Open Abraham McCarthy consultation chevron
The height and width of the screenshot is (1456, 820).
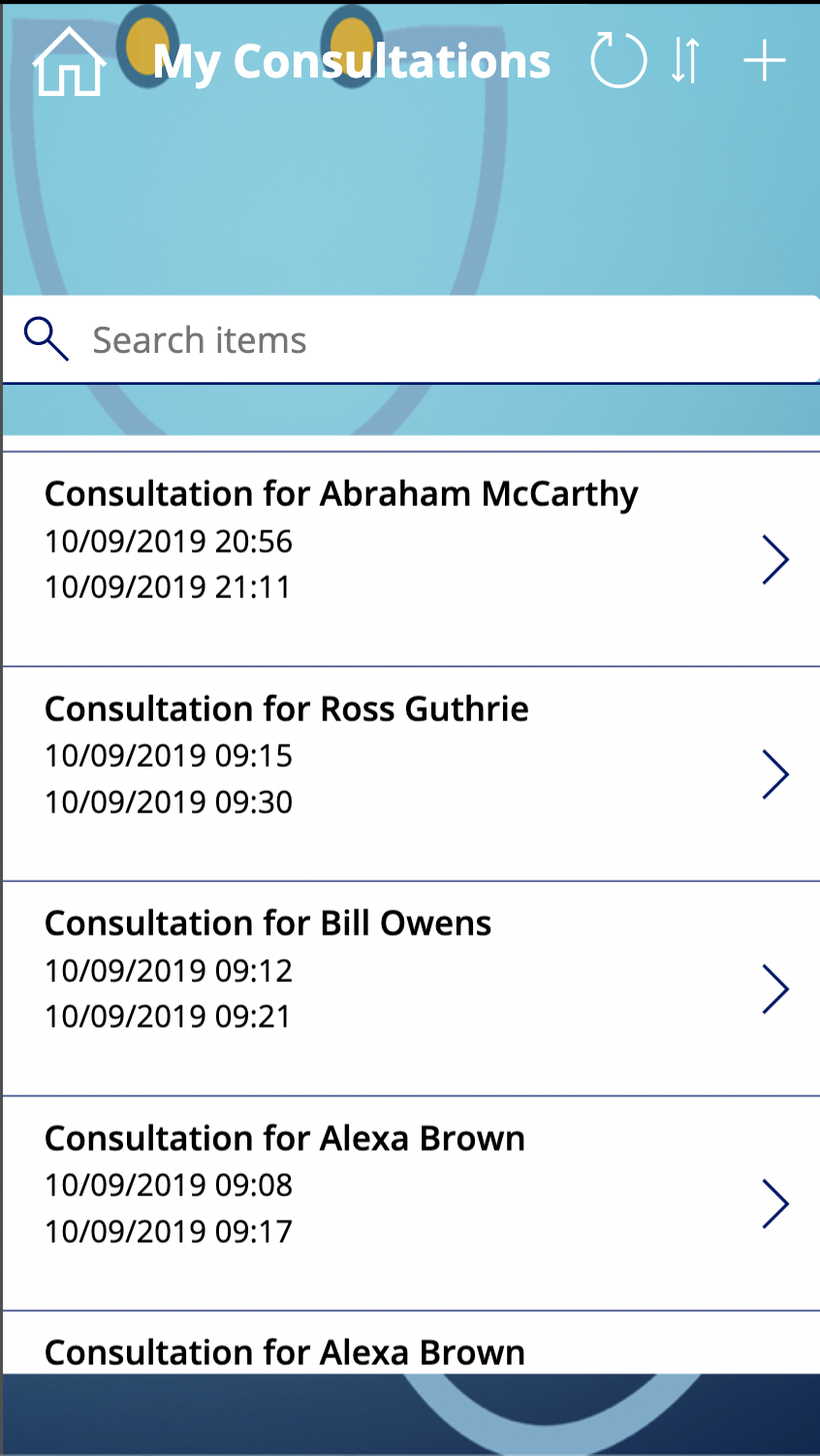[x=774, y=559]
